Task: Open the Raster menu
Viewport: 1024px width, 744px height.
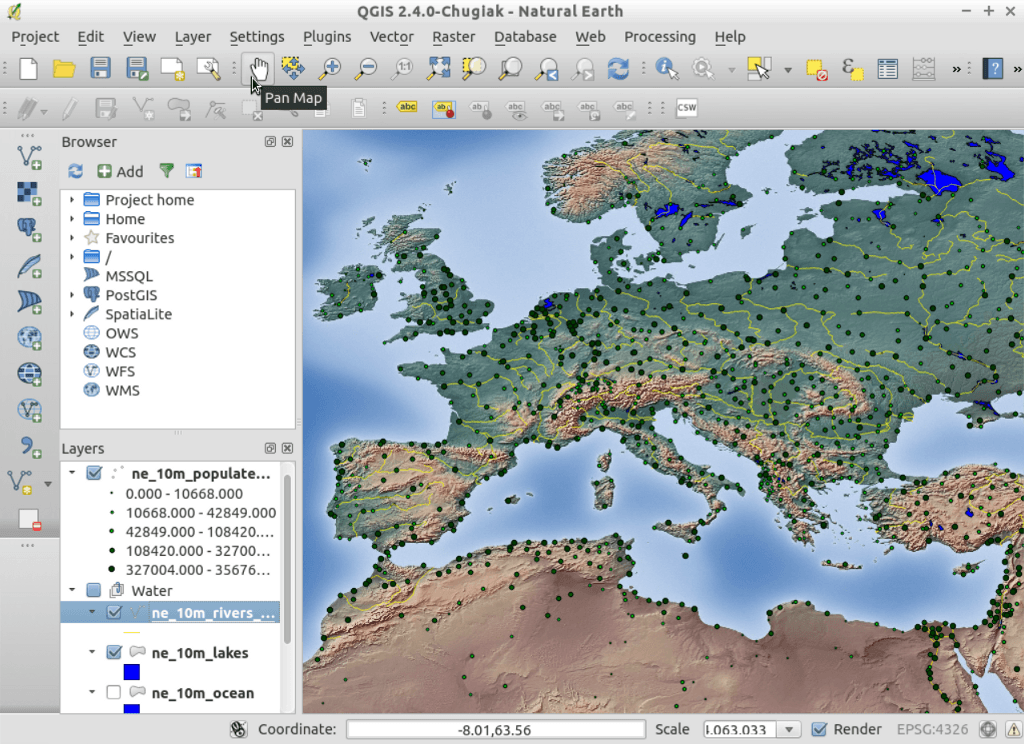Action: tap(453, 37)
